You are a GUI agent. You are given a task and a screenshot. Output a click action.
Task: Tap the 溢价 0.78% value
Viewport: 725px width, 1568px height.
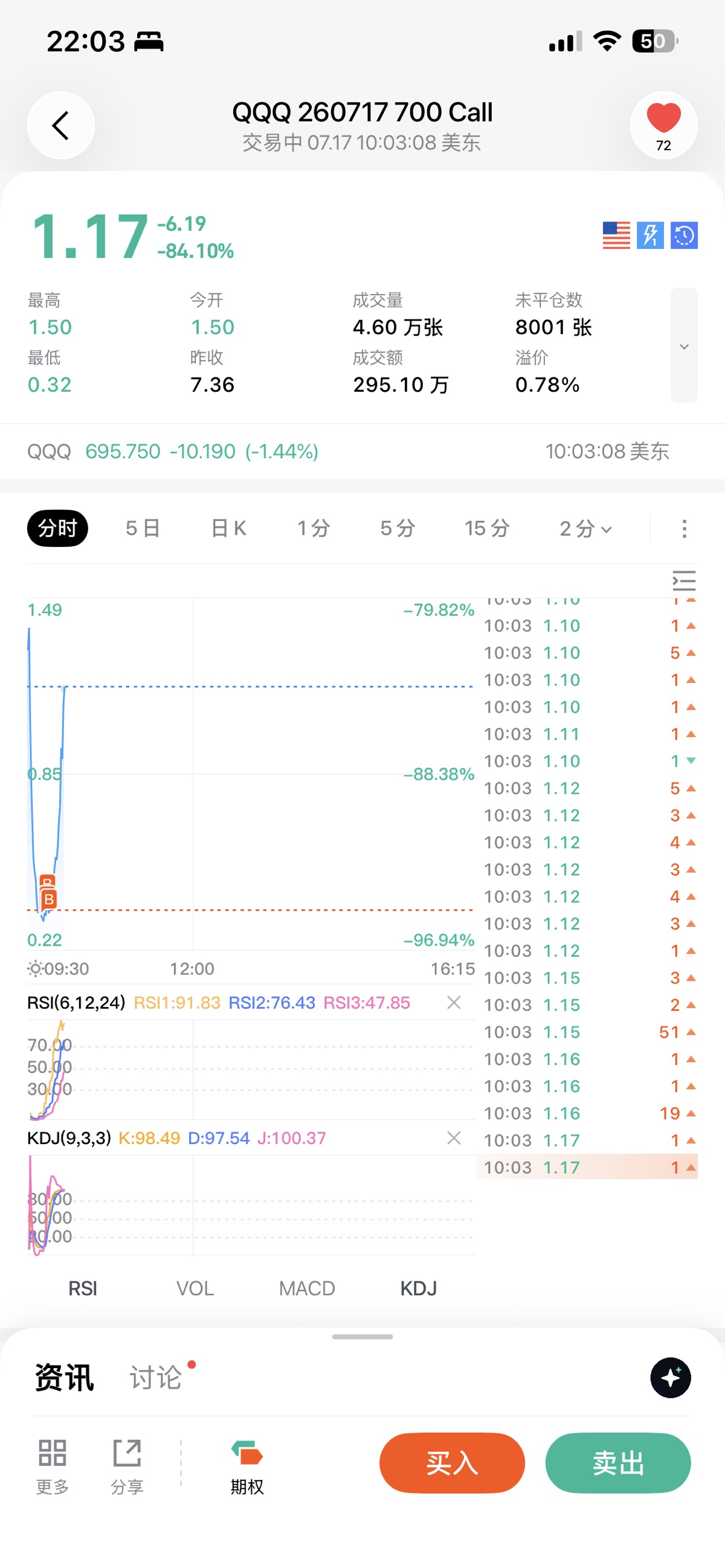click(x=547, y=385)
